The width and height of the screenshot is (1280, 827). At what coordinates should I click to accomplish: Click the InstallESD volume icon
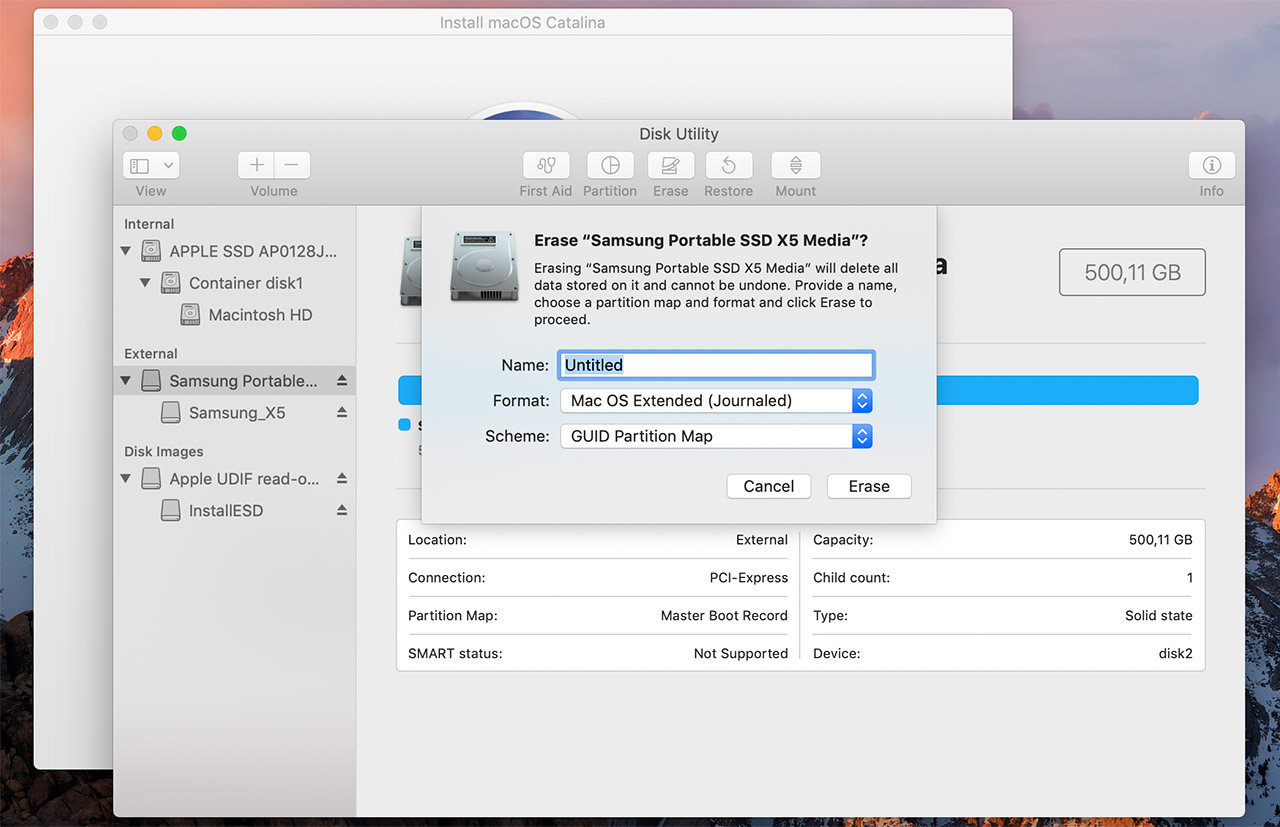(x=171, y=511)
